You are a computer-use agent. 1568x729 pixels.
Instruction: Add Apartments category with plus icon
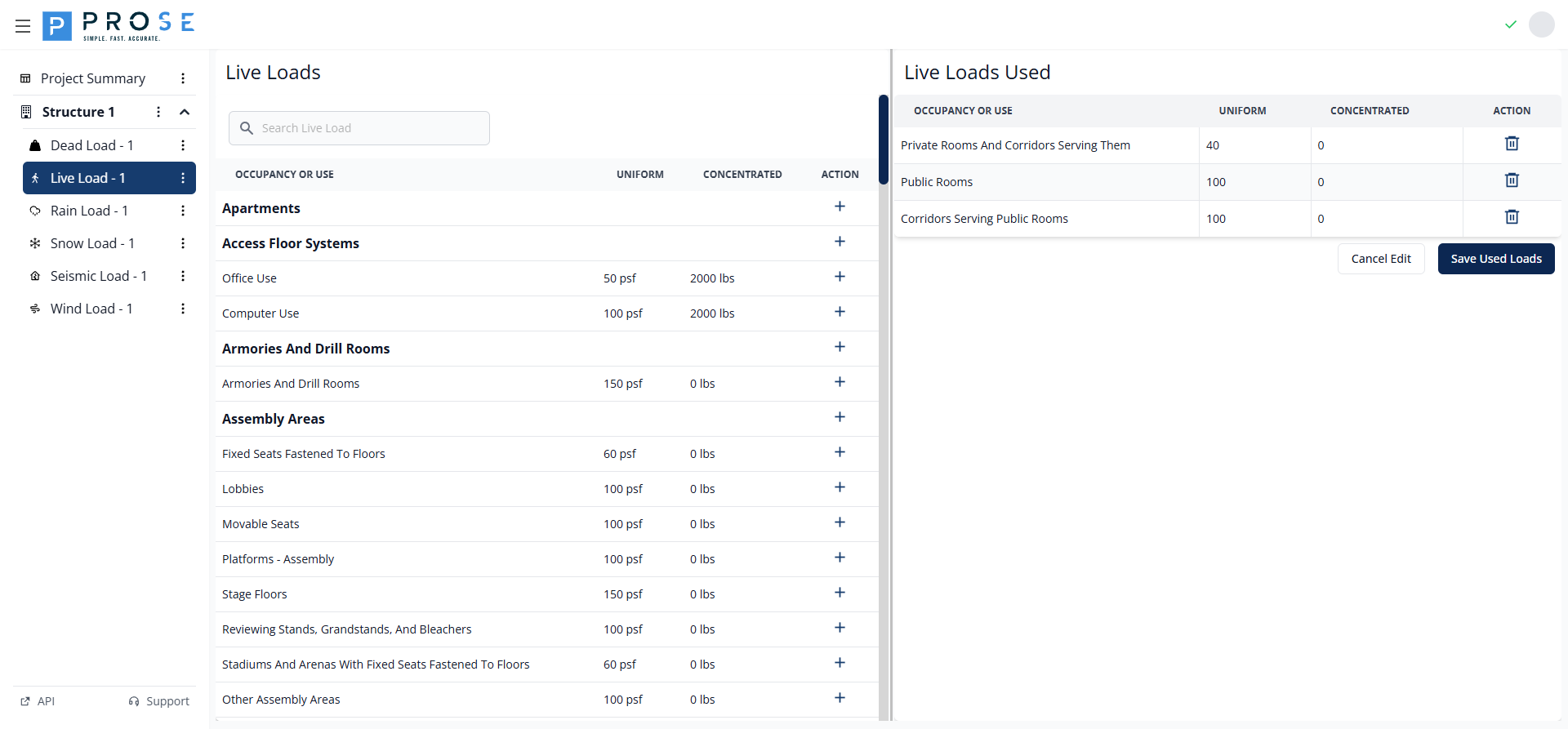840,207
